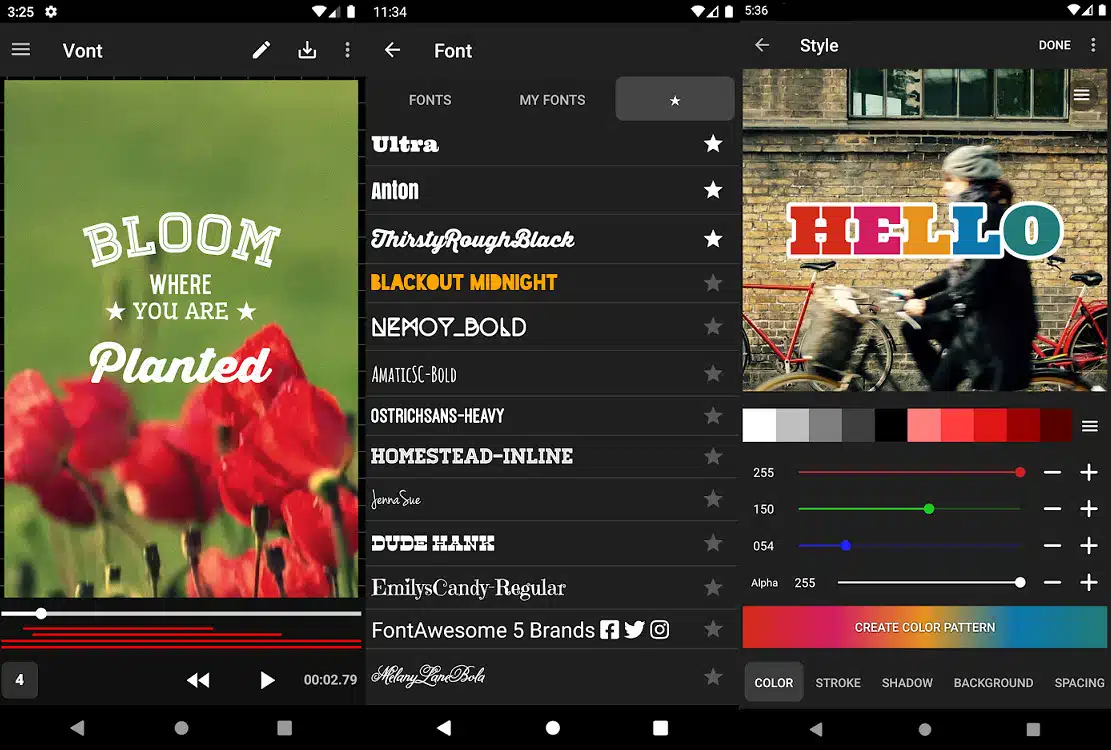Choose the BLACKOUT MIDNIGHT font
The image size is (1111, 750).
464,283
